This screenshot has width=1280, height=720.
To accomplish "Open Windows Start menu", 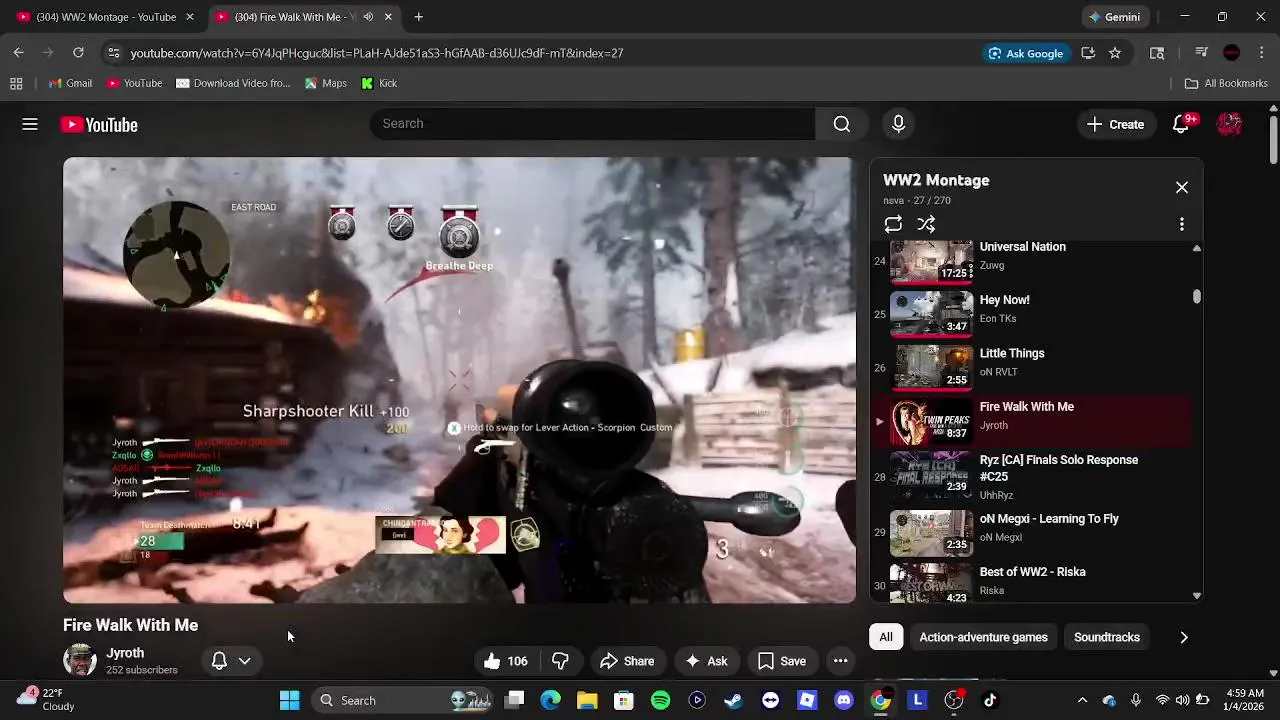I will pos(290,700).
